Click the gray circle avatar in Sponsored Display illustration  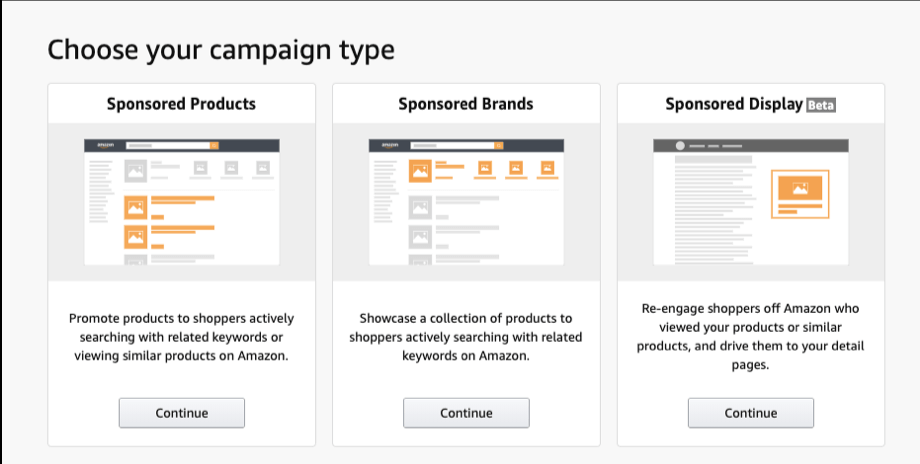(x=680, y=145)
